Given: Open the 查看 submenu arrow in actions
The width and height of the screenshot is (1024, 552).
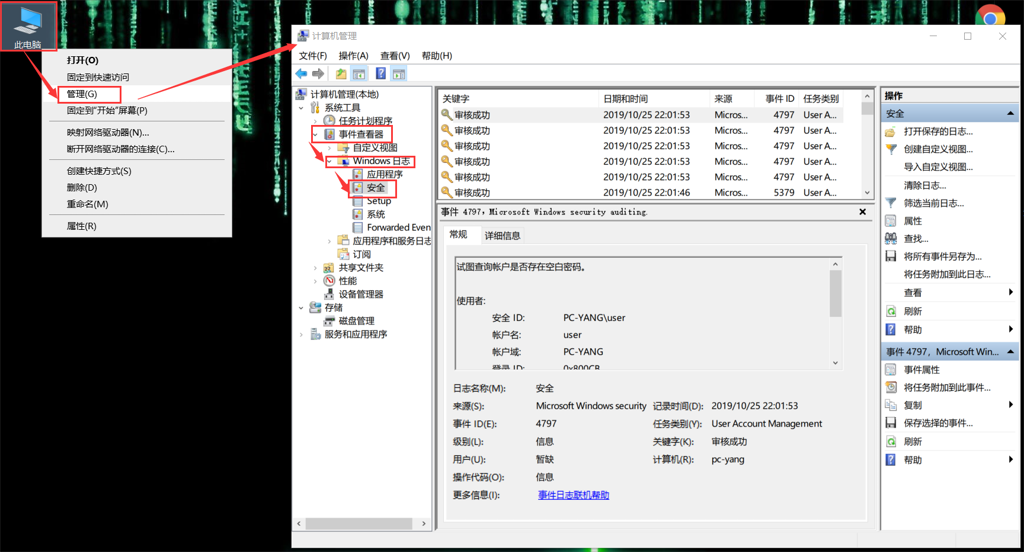Looking at the screenshot, I should [x=1011, y=292].
